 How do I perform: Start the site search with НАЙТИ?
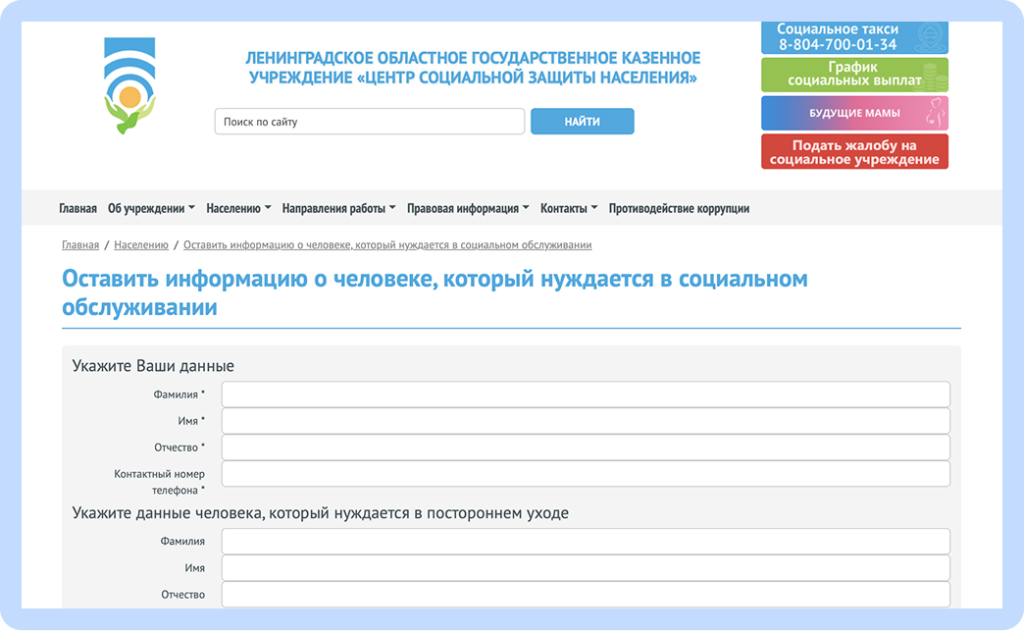coord(582,121)
